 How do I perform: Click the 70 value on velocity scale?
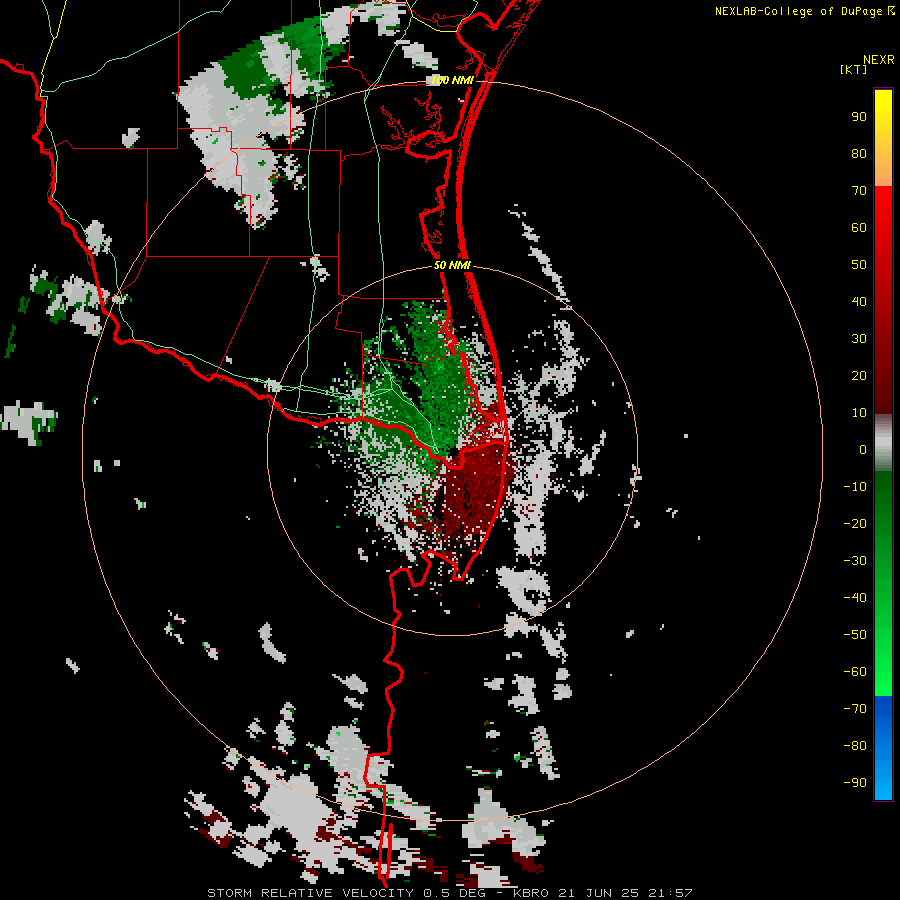859,191
